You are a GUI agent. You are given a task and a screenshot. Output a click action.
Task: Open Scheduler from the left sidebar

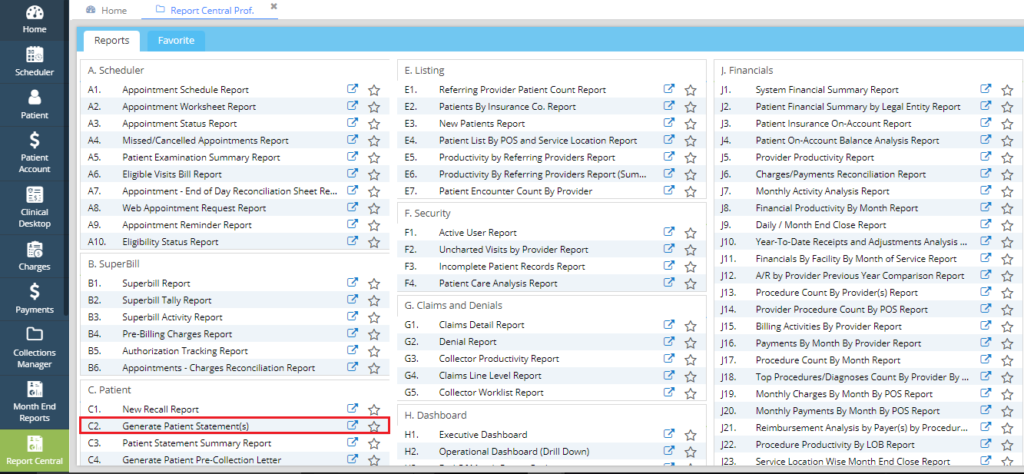(x=34, y=61)
